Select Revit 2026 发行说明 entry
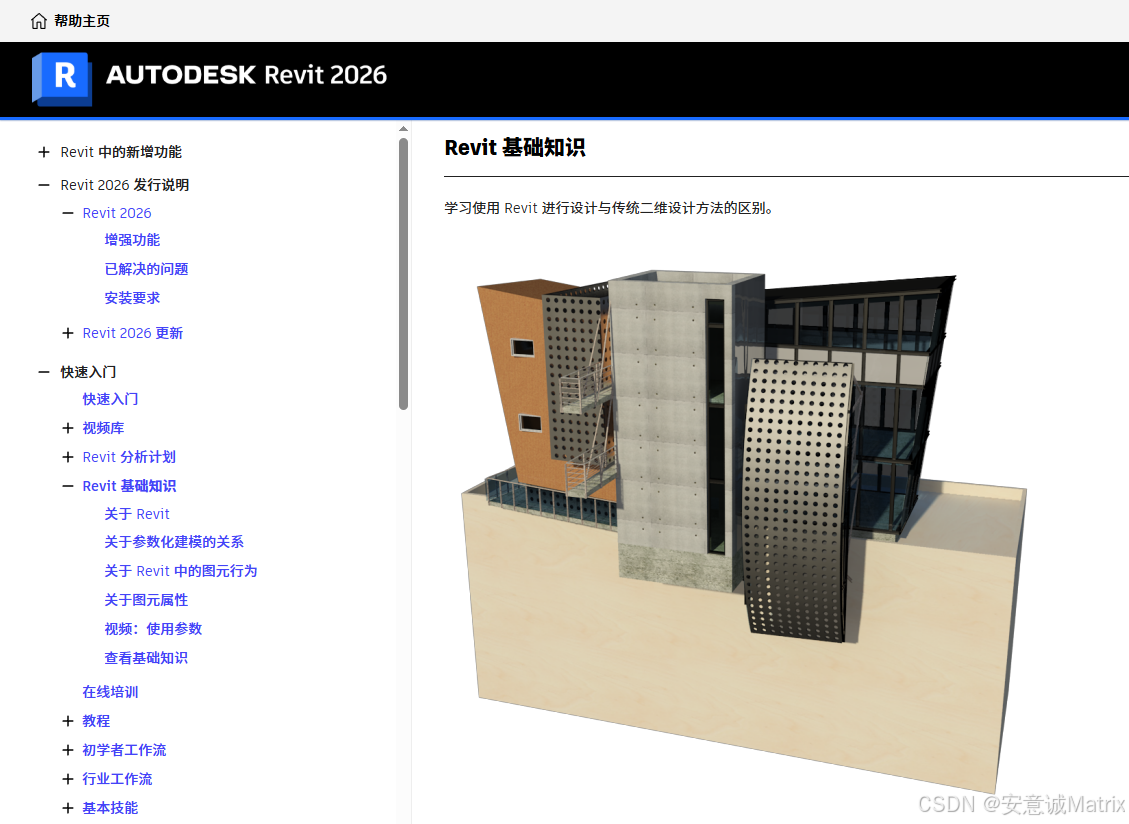This screenshot has width=1129, height=824. tap(125, 185)
